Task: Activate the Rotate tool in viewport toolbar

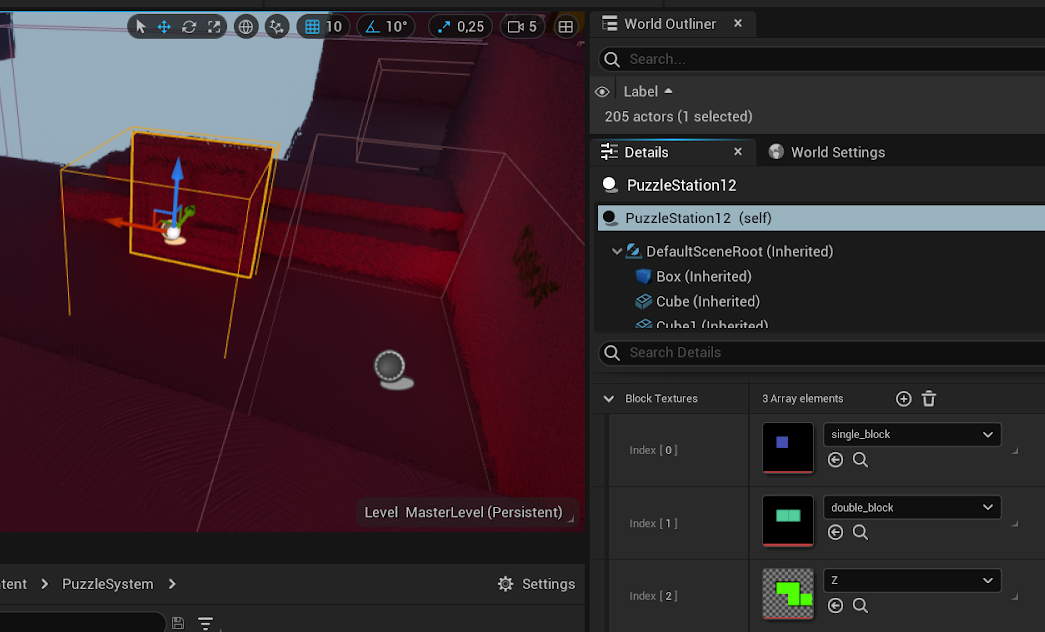Action: pyautogui.click(x=189, y=27)
